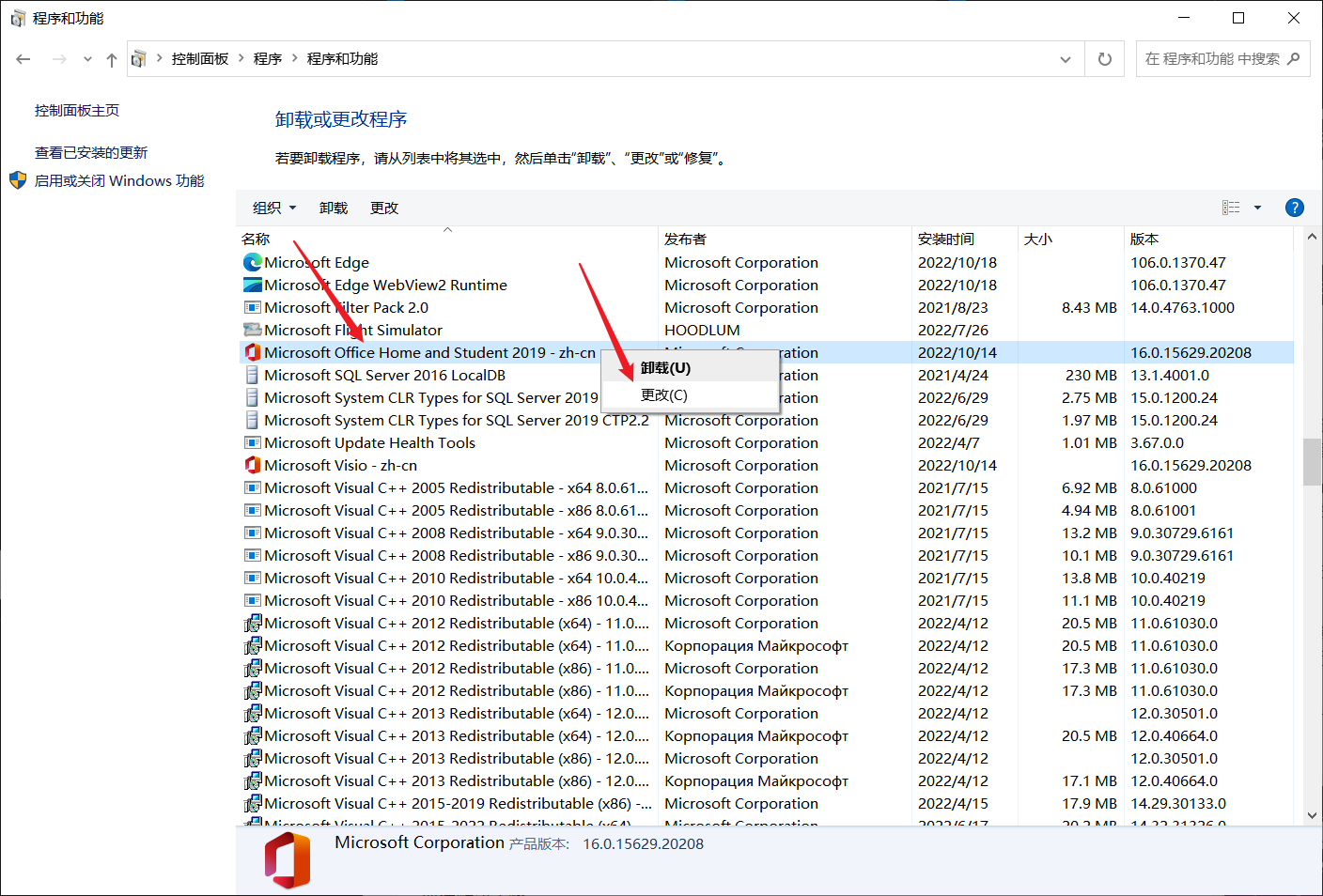This screenshot has height=896, width=1323.
Task: Click the 230 MB size cell
Action: pyautogui.click(x=1091, y=376)
